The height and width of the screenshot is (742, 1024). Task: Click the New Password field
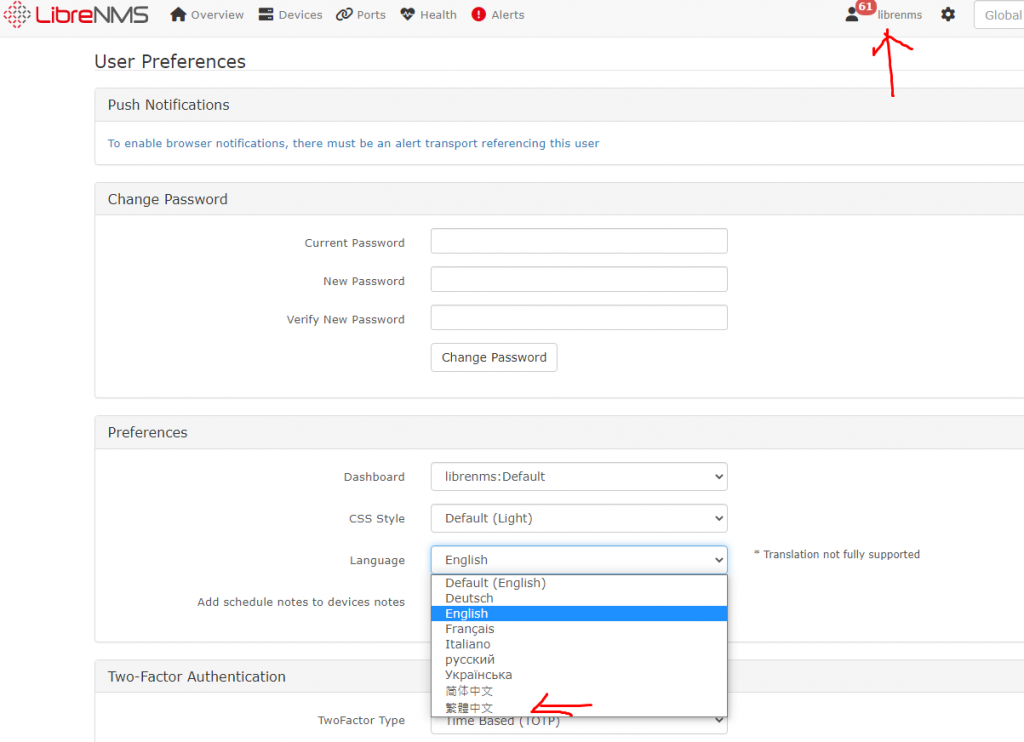(579, 280)
